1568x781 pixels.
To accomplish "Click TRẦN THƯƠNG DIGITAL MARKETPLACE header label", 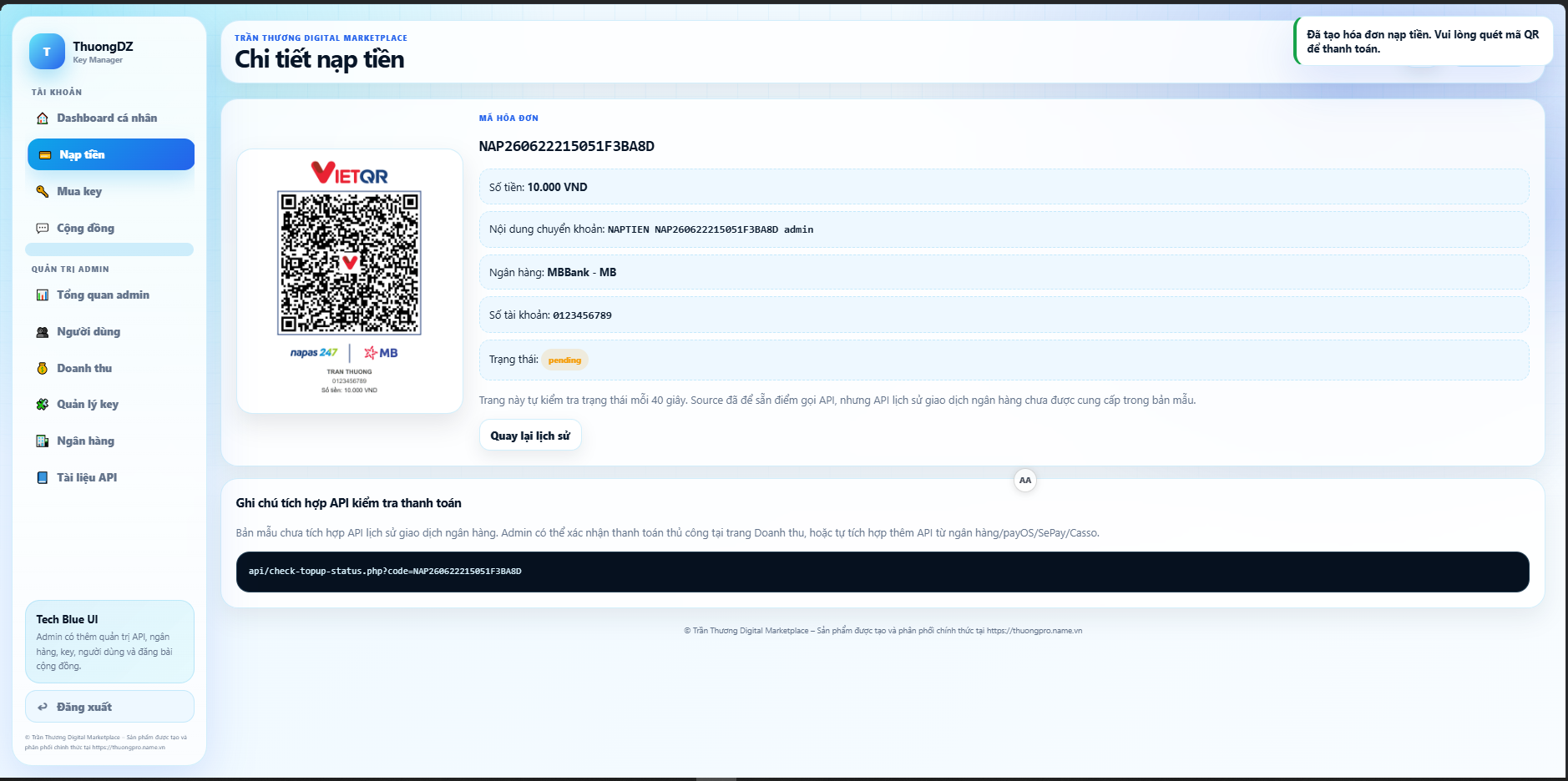I will tap(321, 38).
